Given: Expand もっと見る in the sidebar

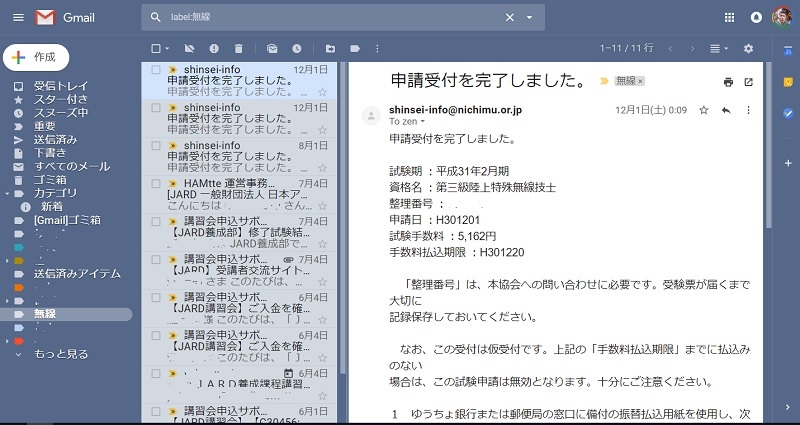Looking at the screenshot, I should click(60, 354).
